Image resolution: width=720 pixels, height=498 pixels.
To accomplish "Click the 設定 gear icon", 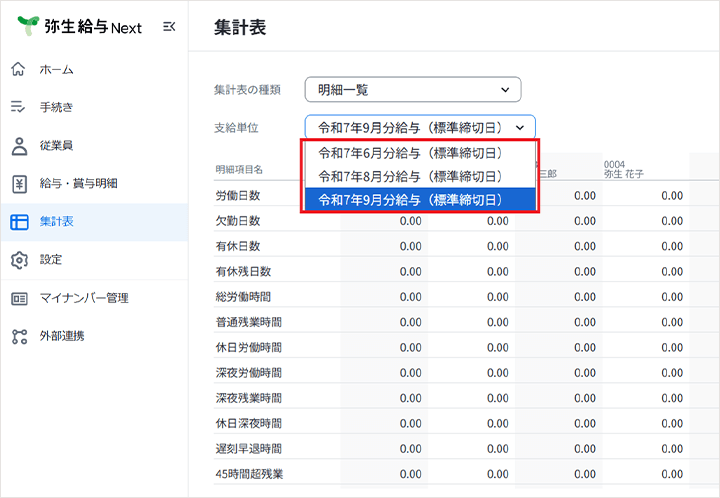I will (19, 259).
